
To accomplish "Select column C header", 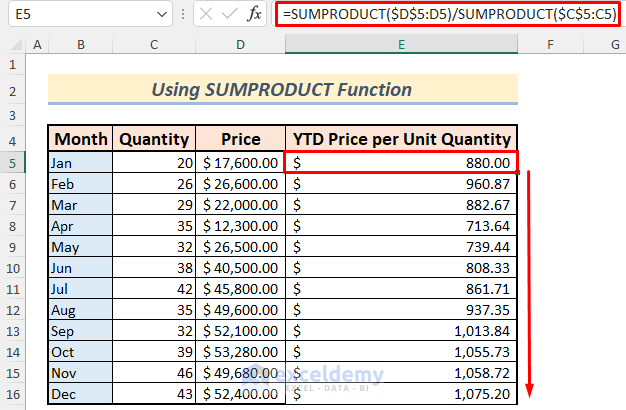I will [x=153, y=45].
